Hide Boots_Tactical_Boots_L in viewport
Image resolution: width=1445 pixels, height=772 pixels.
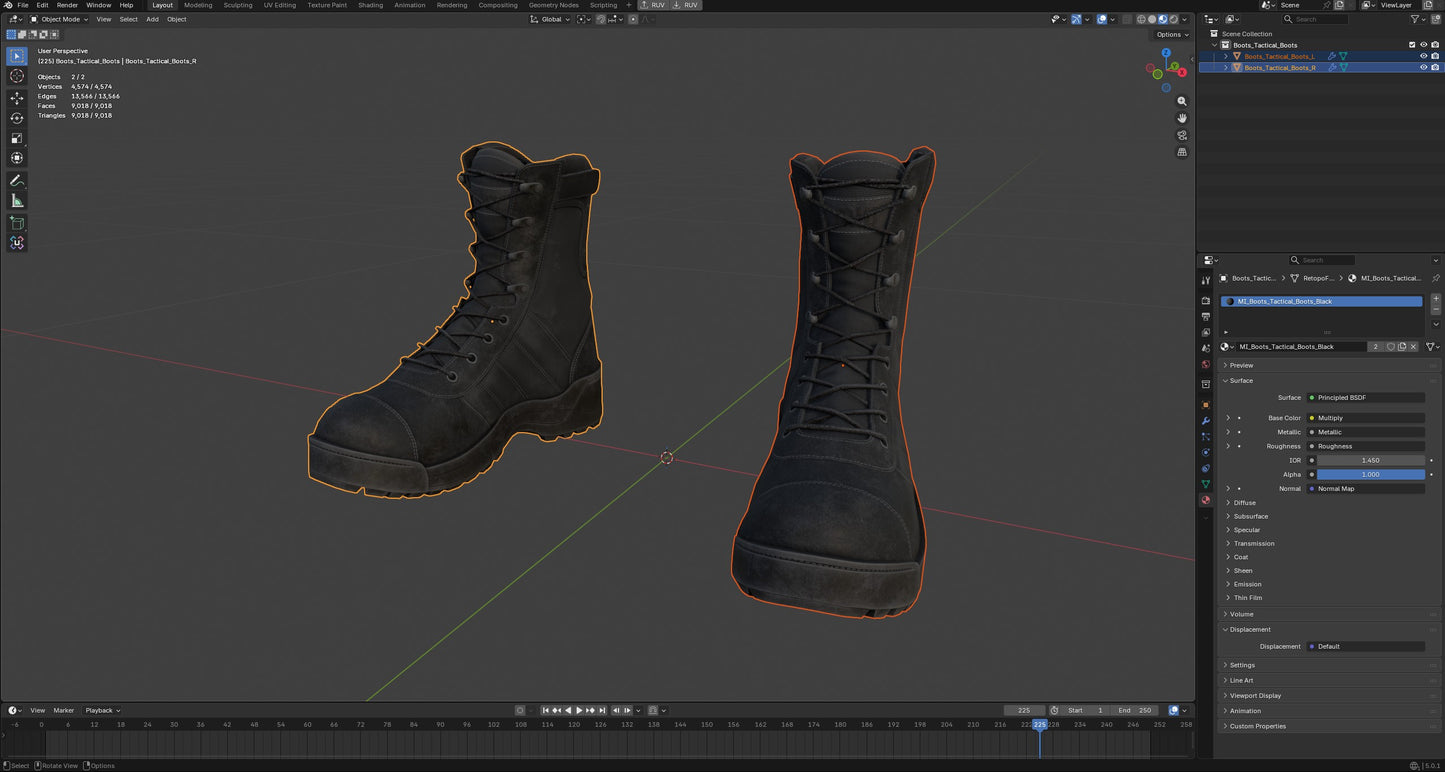[x=1423, y=56]
